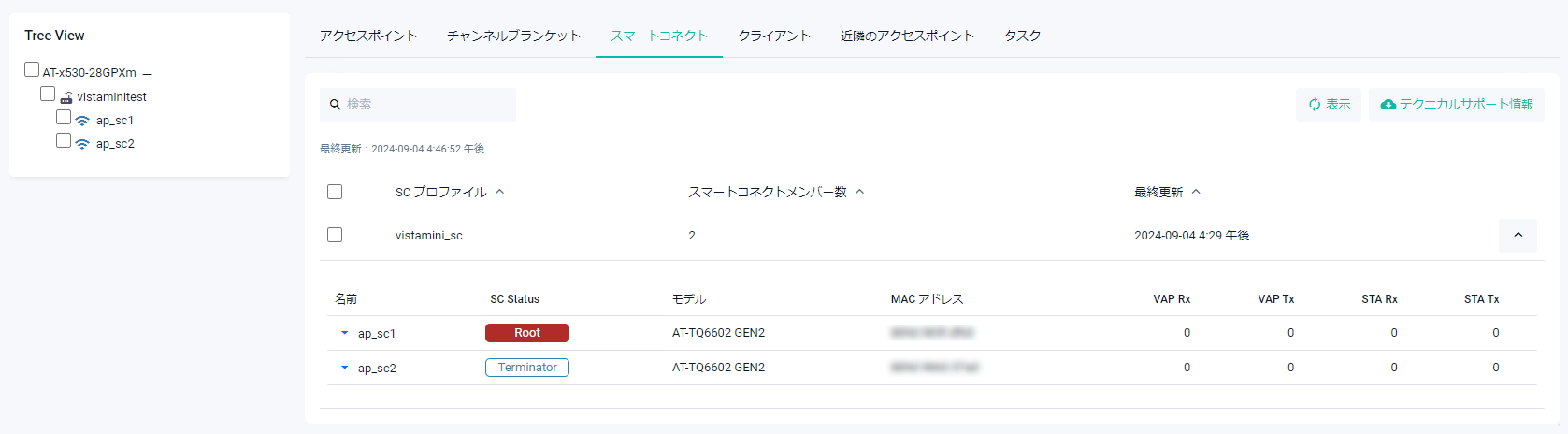This screenshot has height=434, width=1568.
Task: Sort by 最終更新 column arrow
Action: pyautogui.click(x=1196, y=192)
